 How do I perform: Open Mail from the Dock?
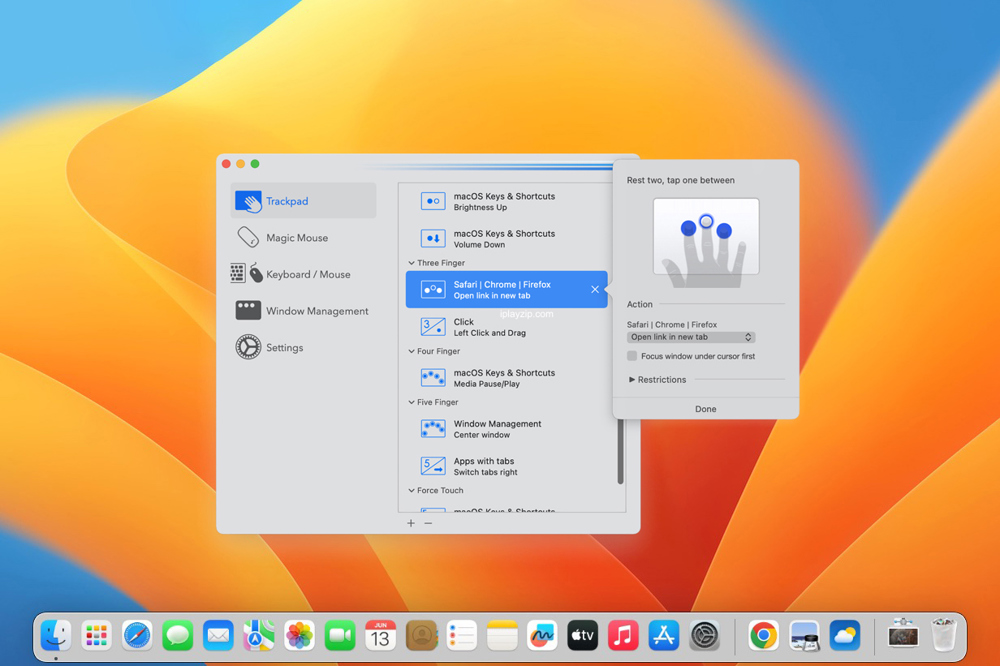point(218,636)
